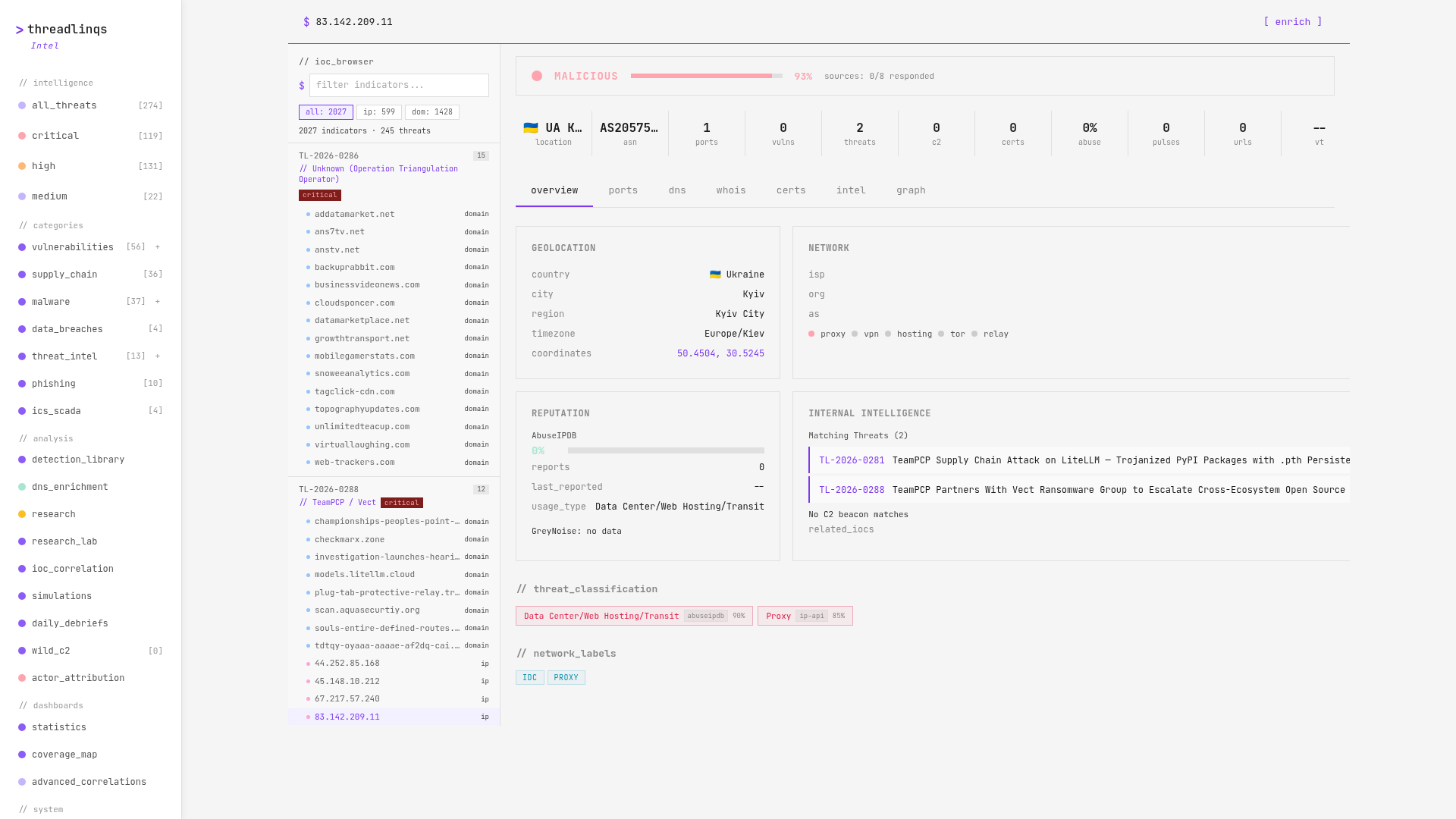
Task: Click the actor_attribution pink dot icon
Action: click(22, 678)
